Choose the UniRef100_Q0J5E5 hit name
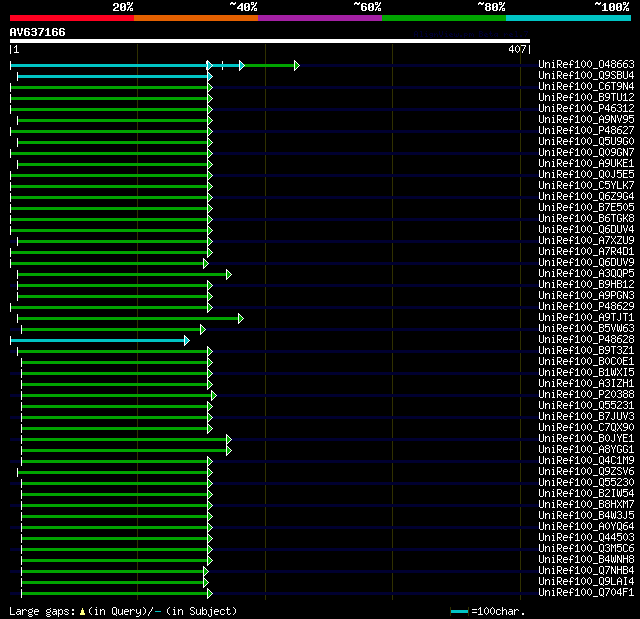The width and height of the screenshot is (640, 619). point(586,174)
